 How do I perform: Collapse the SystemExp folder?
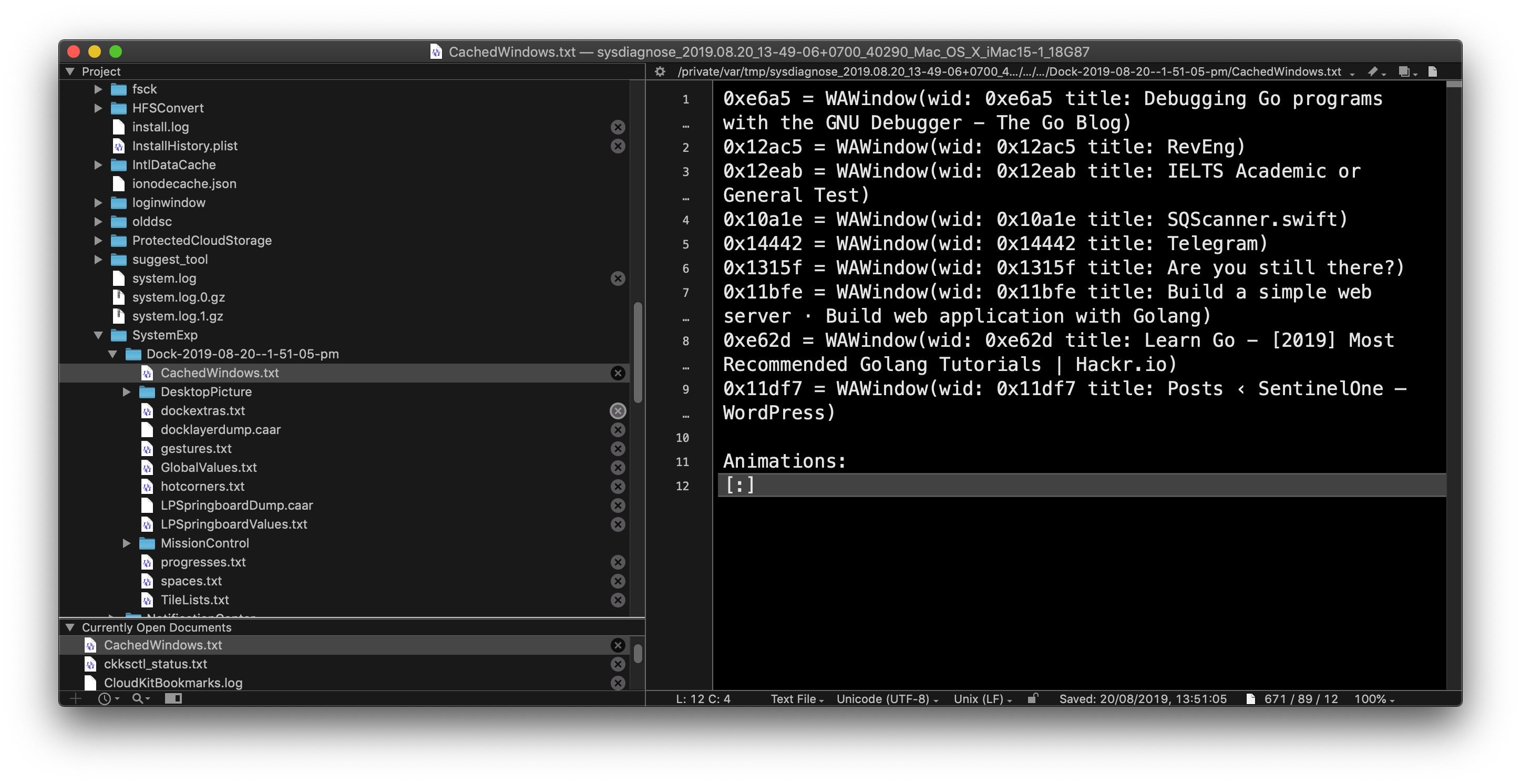99,335
